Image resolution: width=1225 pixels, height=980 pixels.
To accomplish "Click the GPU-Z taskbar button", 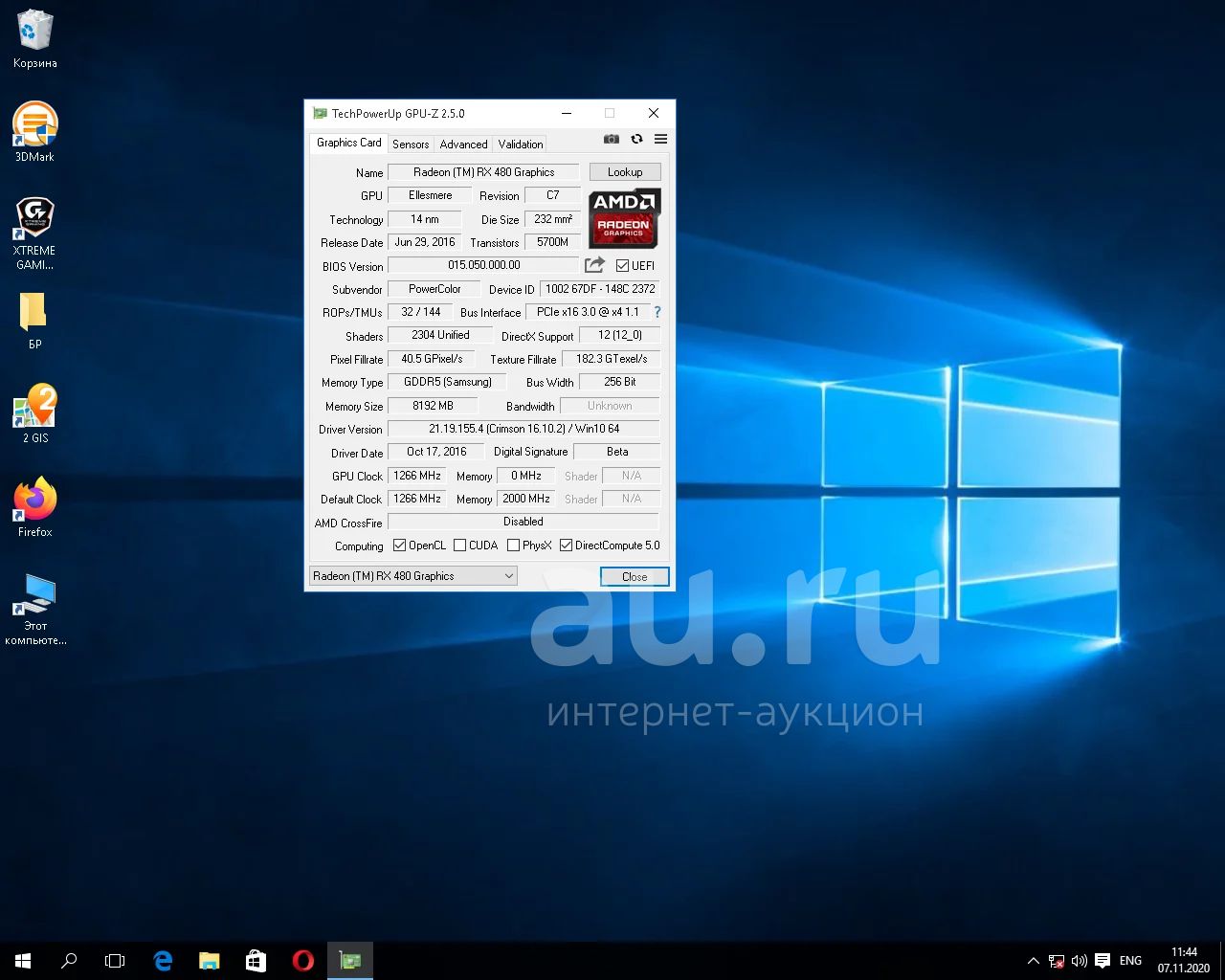I will (350, 960).
